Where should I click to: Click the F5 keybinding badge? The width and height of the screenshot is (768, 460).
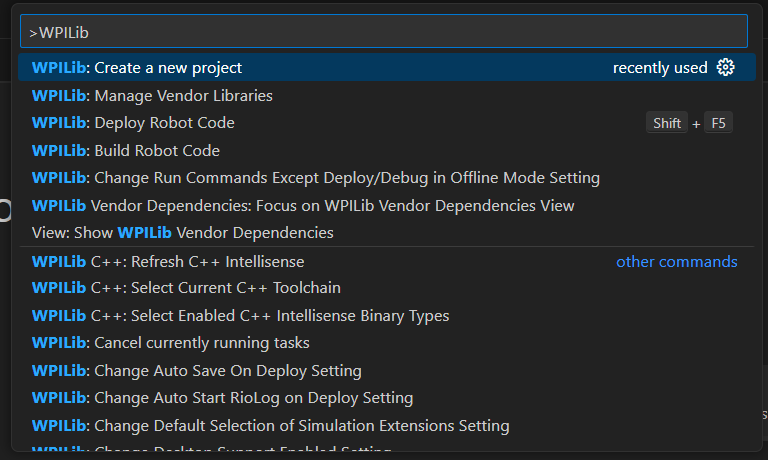pyautogui.click(x=718, y=124)
